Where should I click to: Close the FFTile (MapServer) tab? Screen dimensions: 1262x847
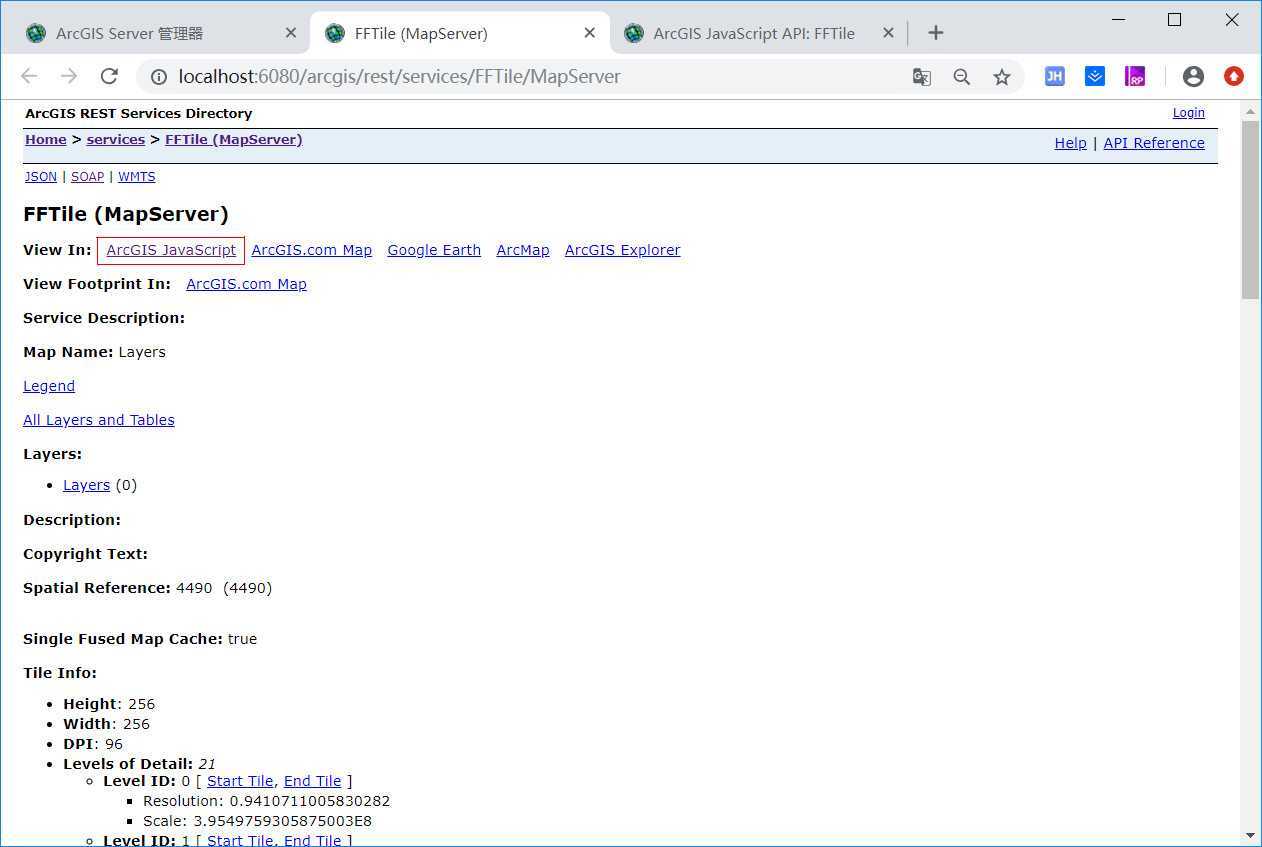click(x=590, y=33)
